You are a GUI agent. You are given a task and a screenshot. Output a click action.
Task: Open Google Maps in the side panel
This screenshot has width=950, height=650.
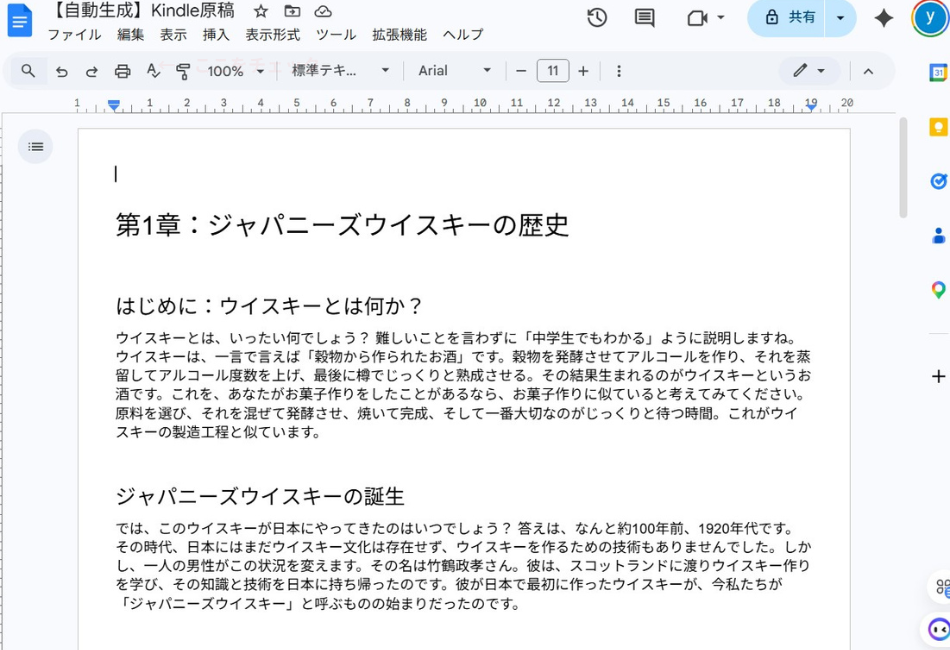(x=938, y=290)
